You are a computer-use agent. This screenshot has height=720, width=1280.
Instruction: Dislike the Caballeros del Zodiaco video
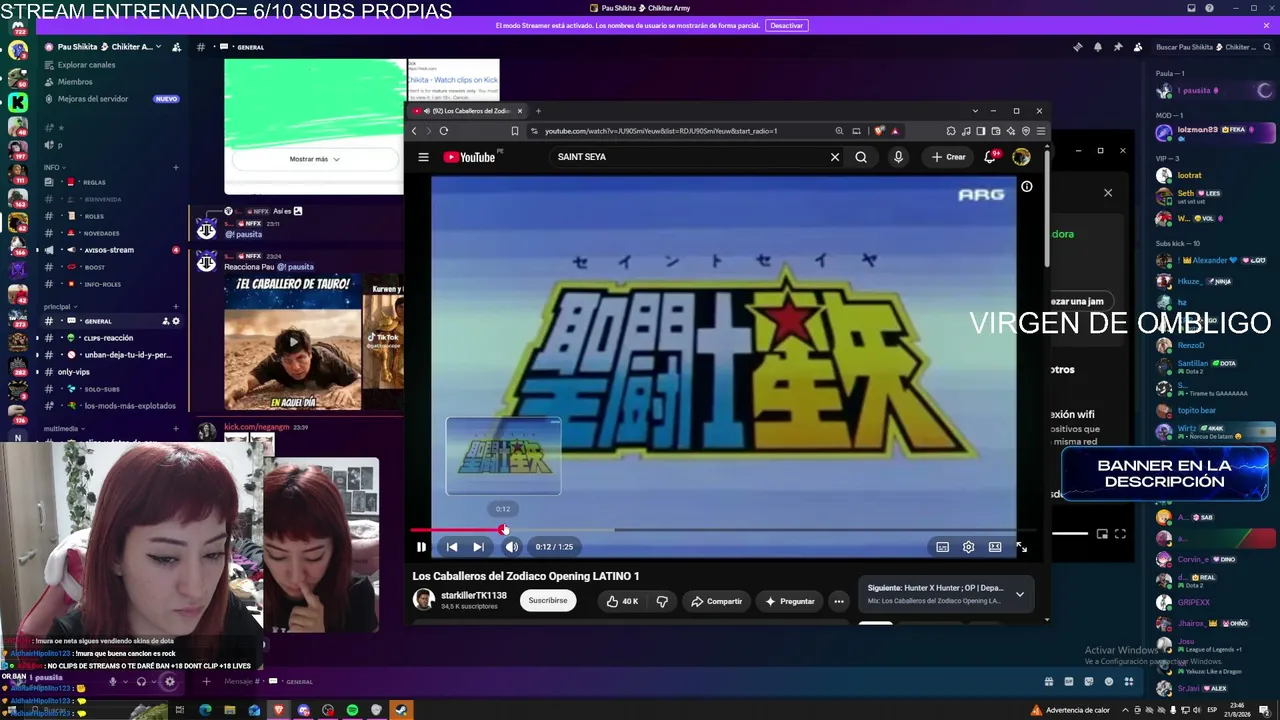pos(661,601)
